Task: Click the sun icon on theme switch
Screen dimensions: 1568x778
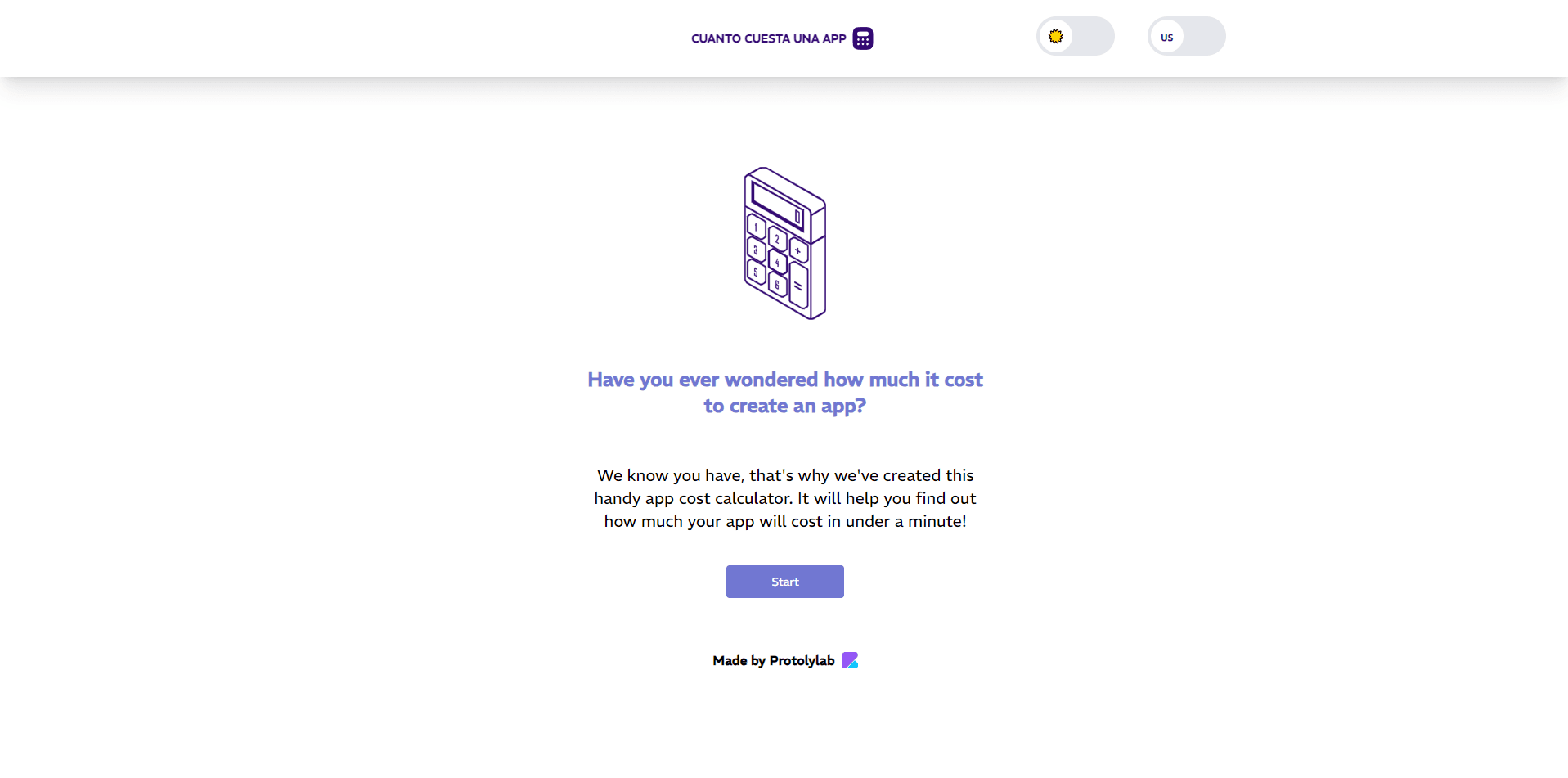Action: 1056,37
